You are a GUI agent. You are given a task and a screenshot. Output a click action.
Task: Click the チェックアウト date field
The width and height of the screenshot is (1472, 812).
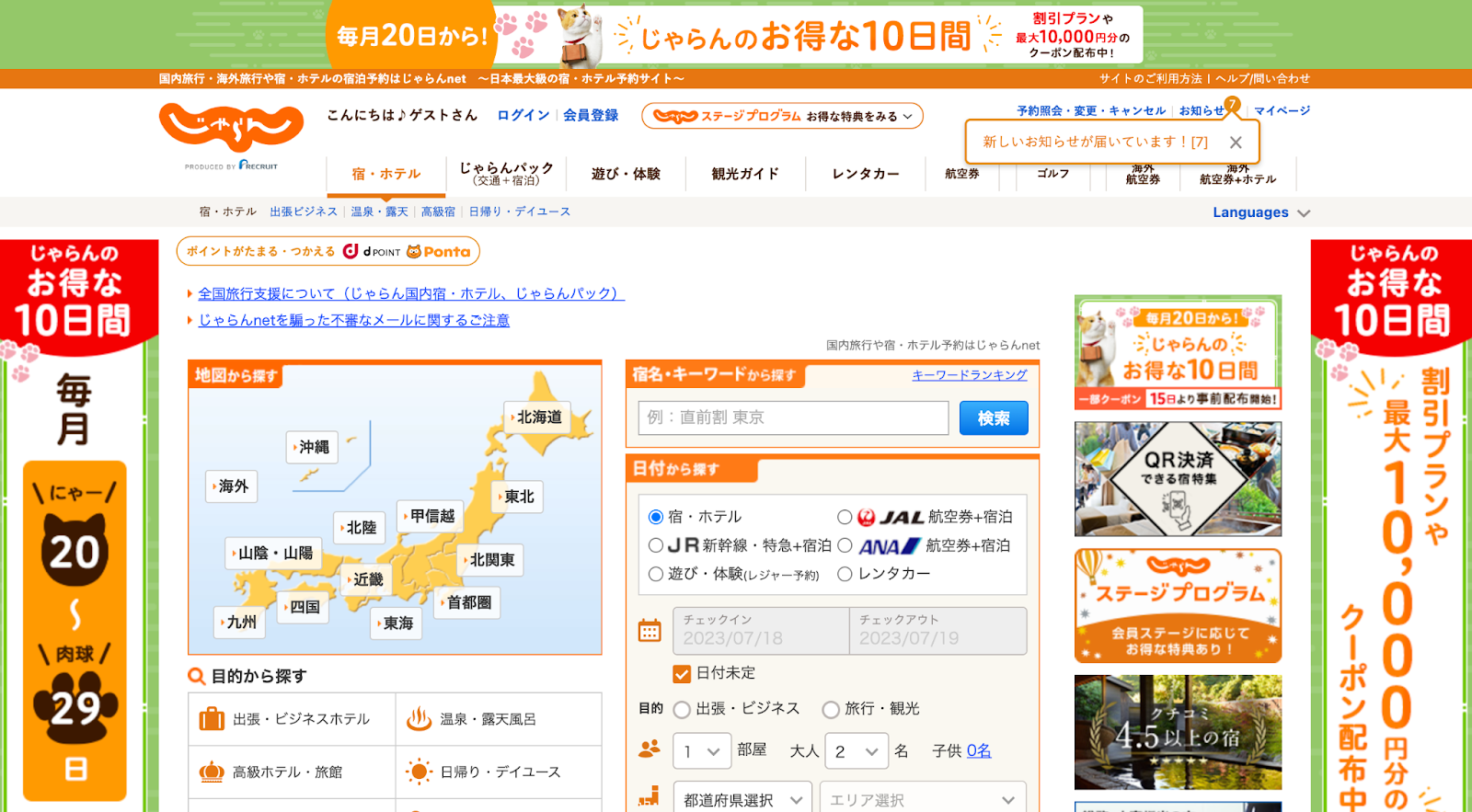click(937, 631)
